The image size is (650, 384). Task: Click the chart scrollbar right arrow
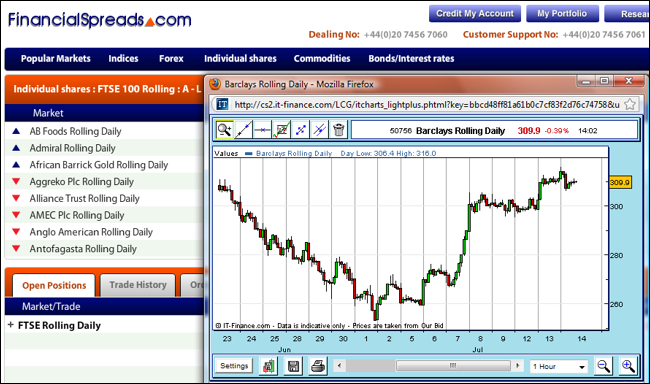click(x=517, y=366)
